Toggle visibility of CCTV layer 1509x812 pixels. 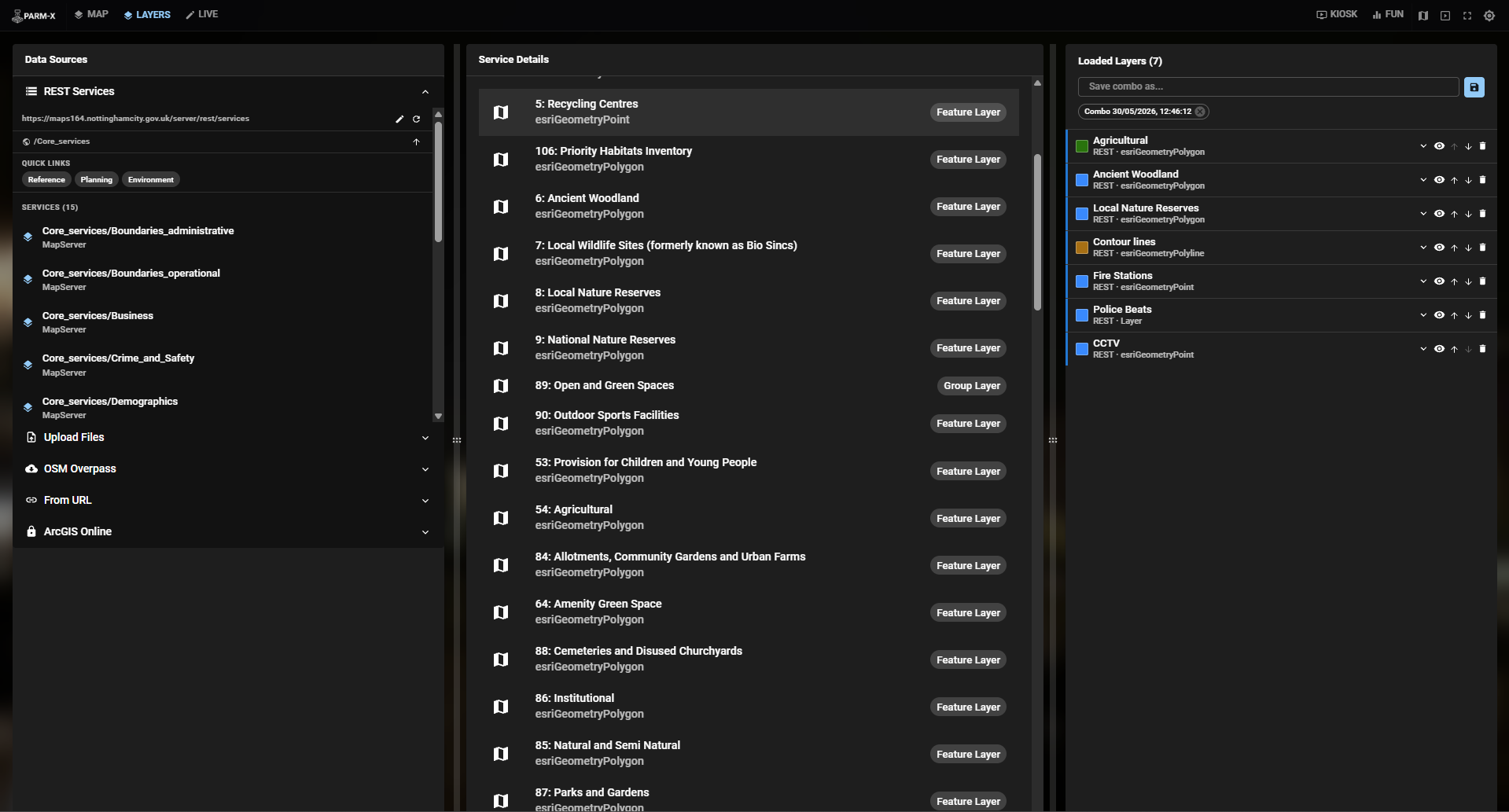click(x=1439, y=349)
